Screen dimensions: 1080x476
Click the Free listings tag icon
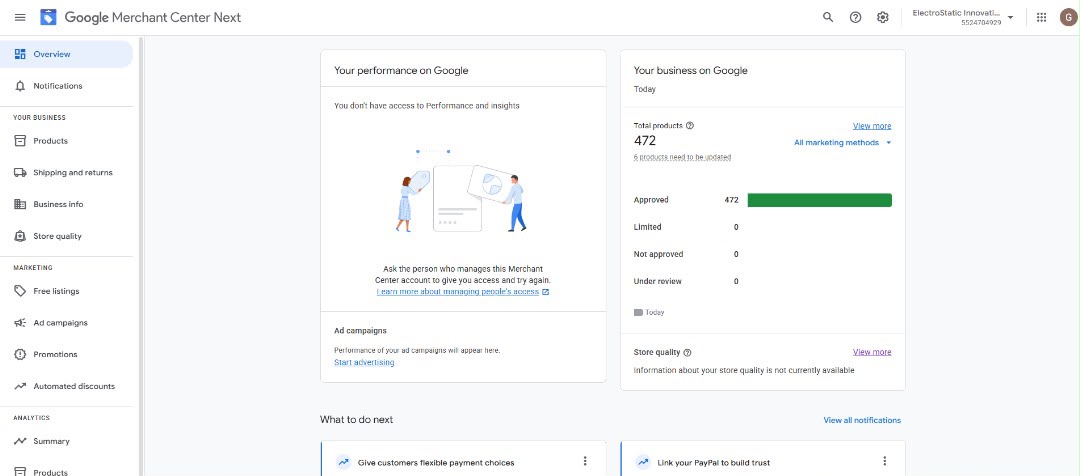pyautogui.click(x=20, y=291)
